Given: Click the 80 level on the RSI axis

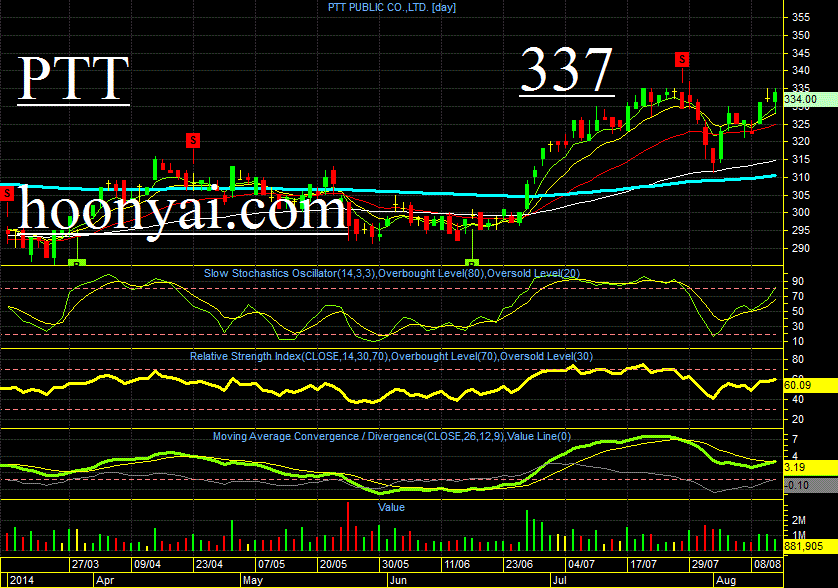Looking at the screenshot, I should tap(798, 359).
